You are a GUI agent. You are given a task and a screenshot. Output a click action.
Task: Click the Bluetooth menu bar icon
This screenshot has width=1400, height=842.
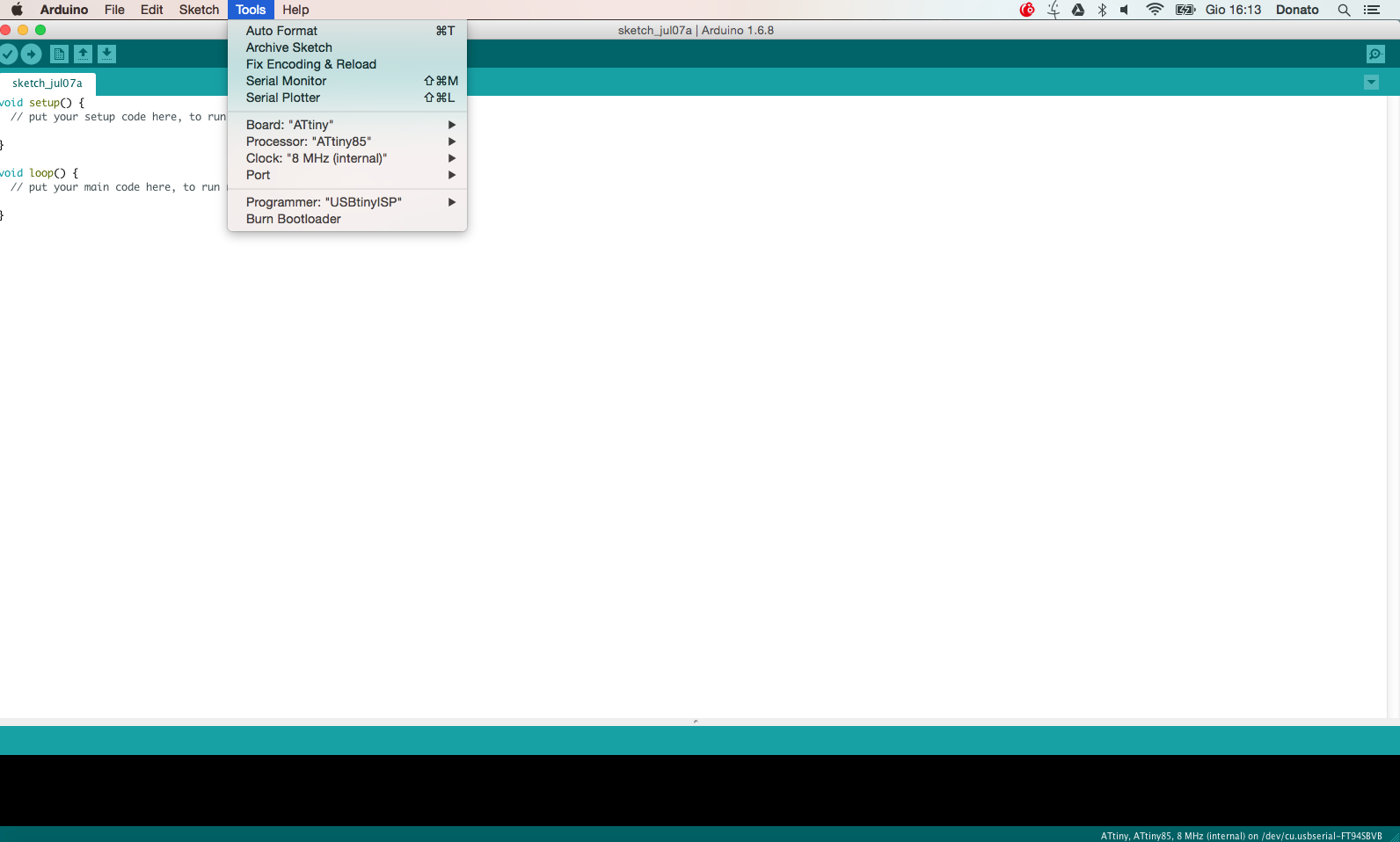(x=1102, y=10)
